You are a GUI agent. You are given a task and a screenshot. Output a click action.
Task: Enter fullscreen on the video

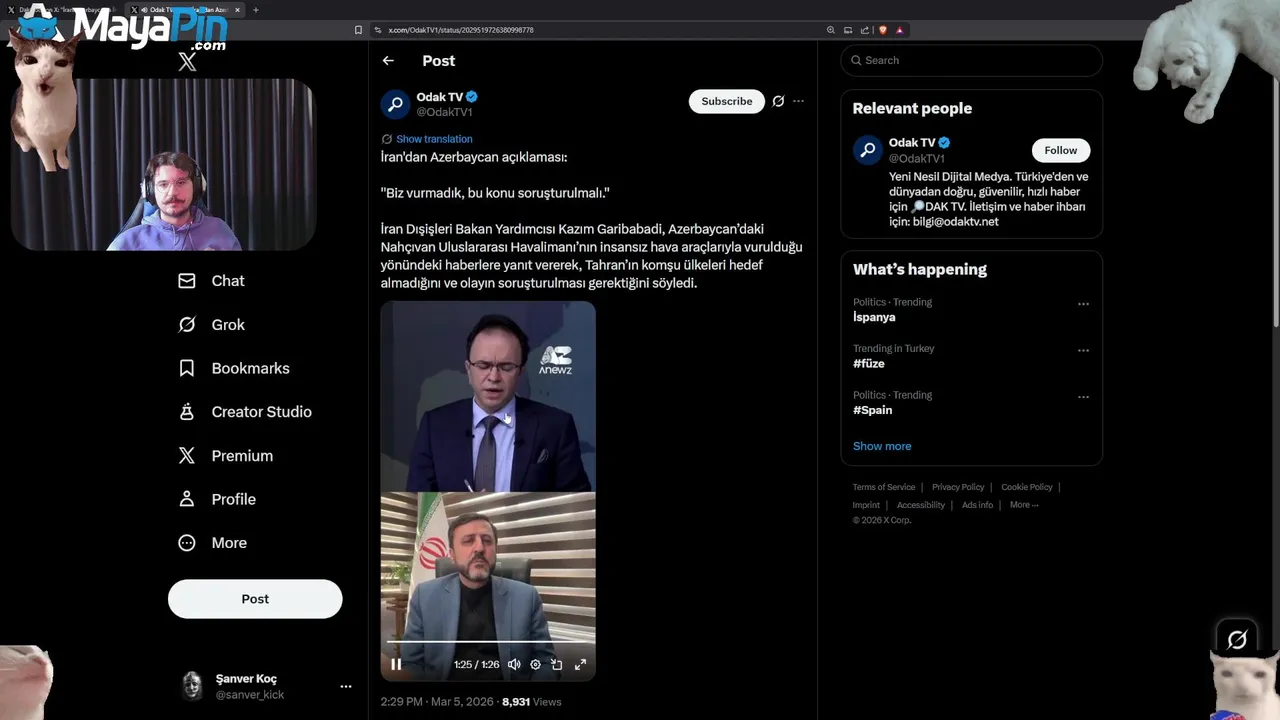point(580,664)
